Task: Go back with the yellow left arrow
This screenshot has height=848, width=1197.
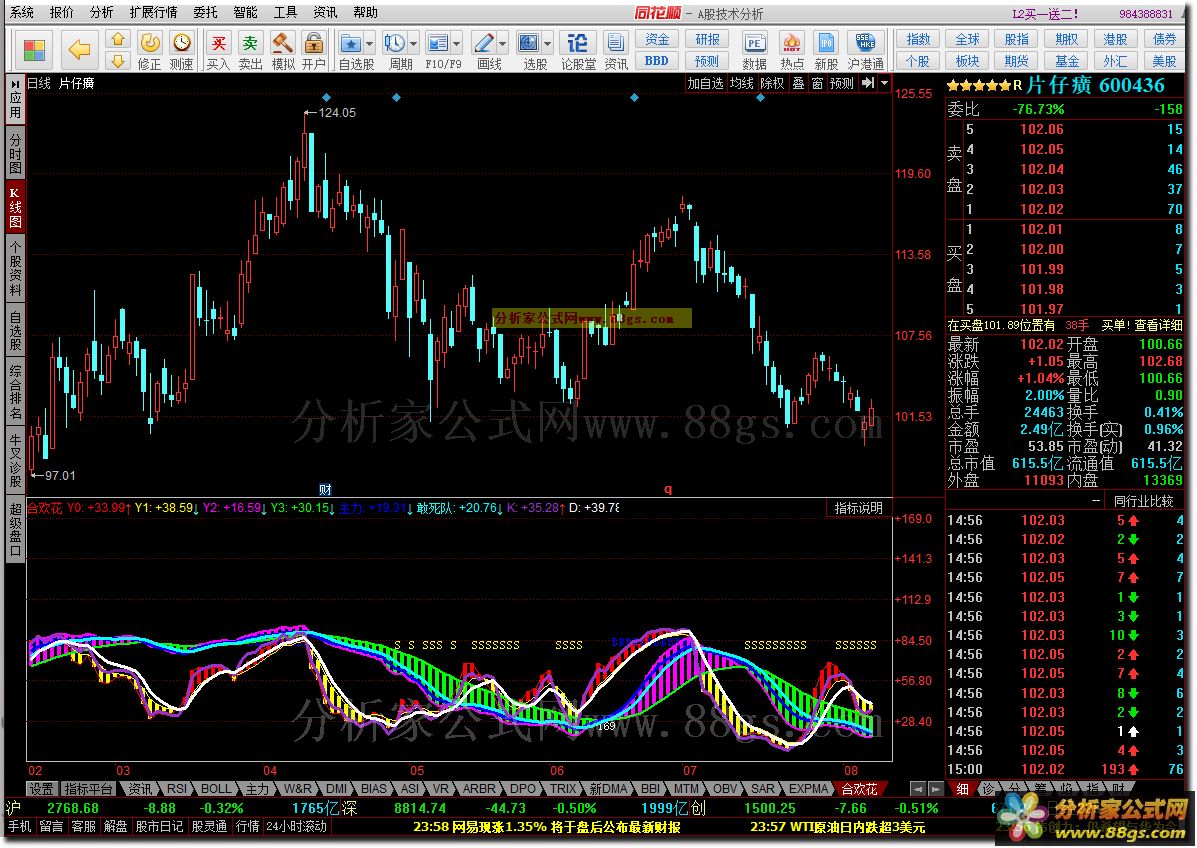Action: [79, 50]
